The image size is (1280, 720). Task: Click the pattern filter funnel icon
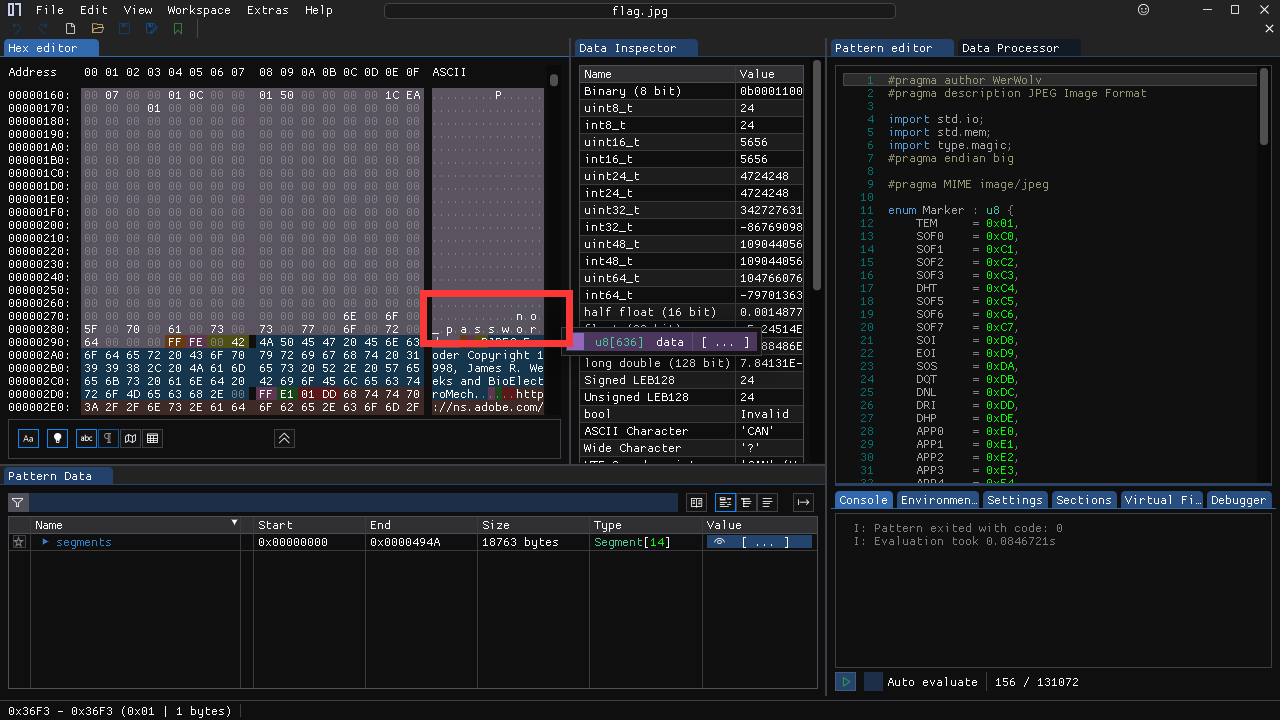tap(18, 502)
